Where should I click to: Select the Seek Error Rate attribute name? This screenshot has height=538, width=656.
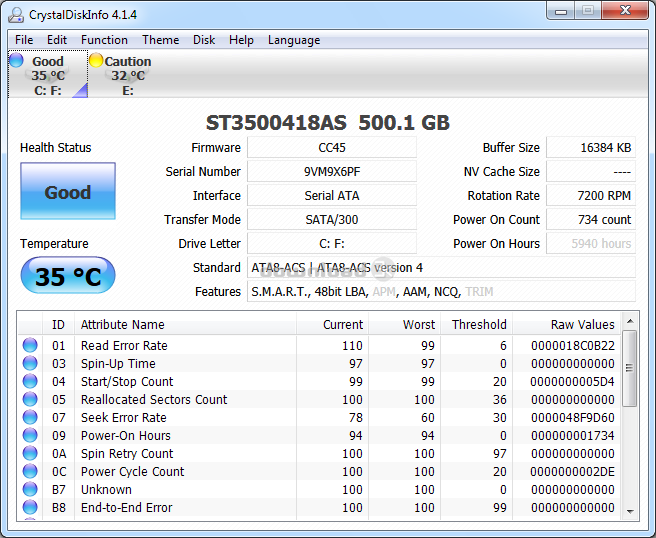pyautogui.click(x=123, y=417)
